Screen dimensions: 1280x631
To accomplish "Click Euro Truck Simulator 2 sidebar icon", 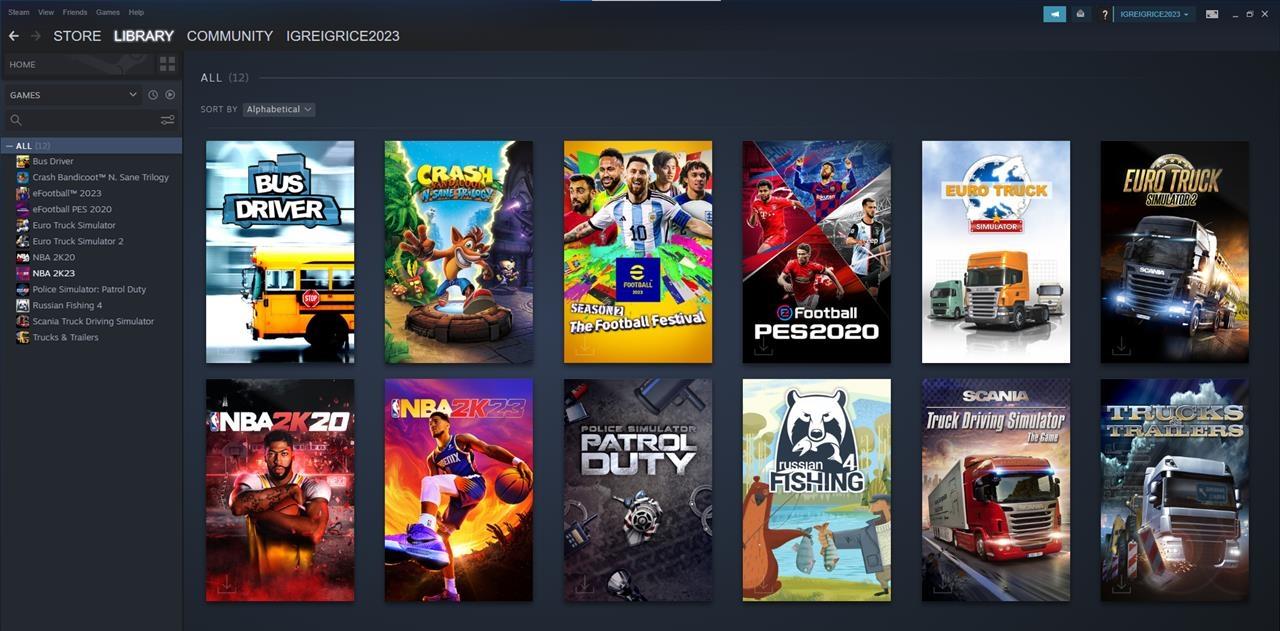I will click(23, 241).
